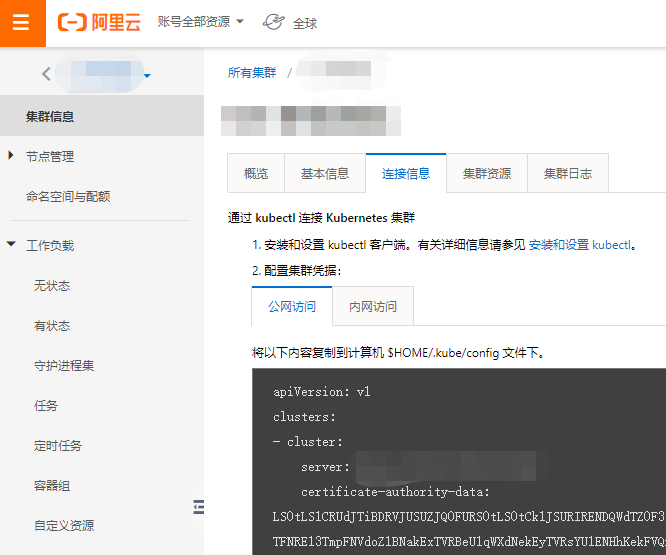Open 命名空间与配额 in sidebar
This screenshot has width=666, height=555.
pos(68,197)
